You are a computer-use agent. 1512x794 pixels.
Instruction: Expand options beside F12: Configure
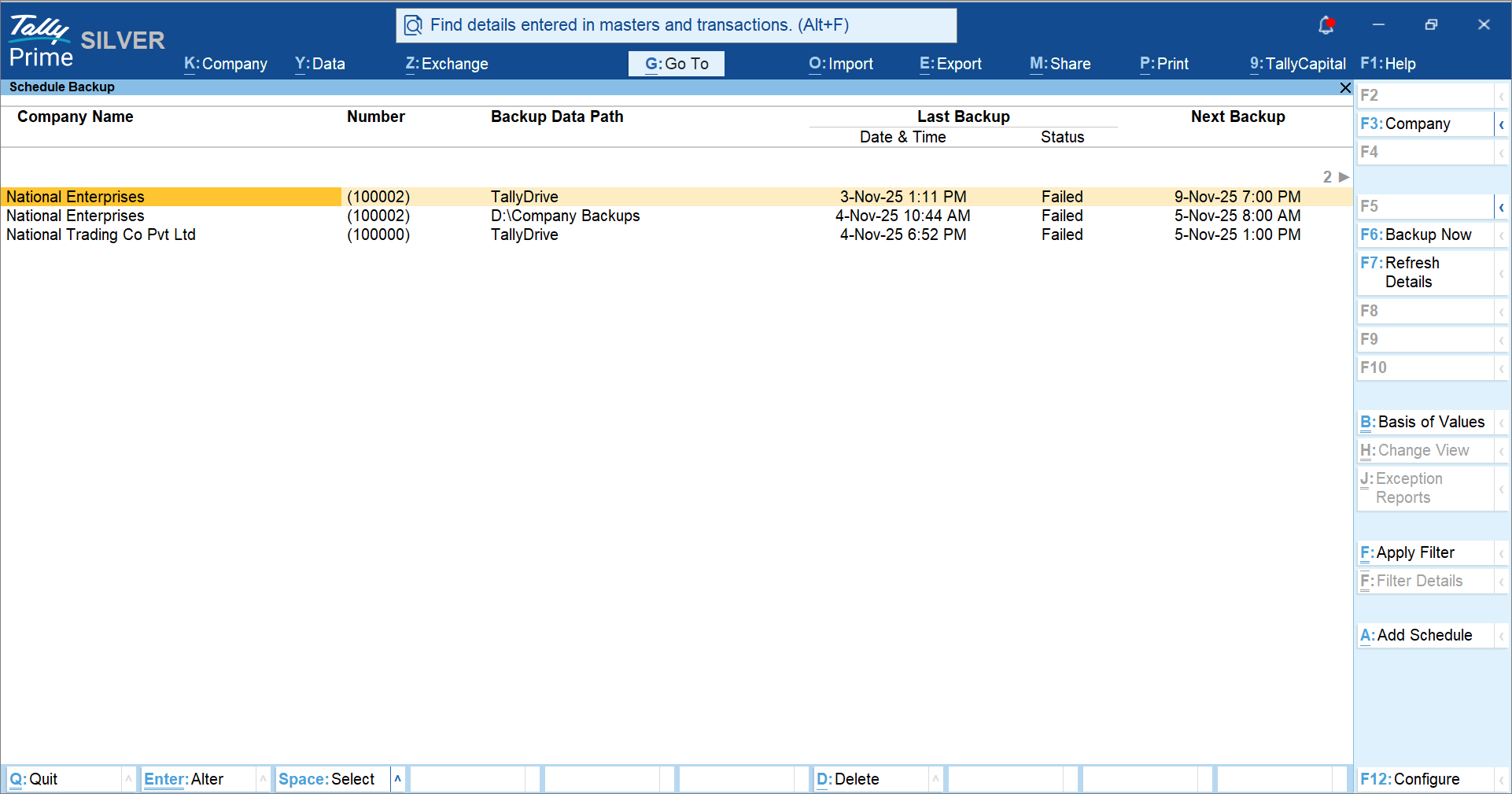pos(1501,779)
